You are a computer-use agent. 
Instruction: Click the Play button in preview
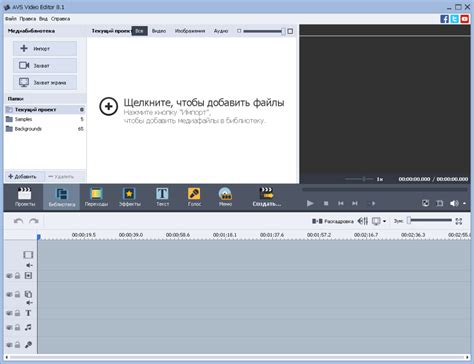pyautogui.click(x=310, y=203)
